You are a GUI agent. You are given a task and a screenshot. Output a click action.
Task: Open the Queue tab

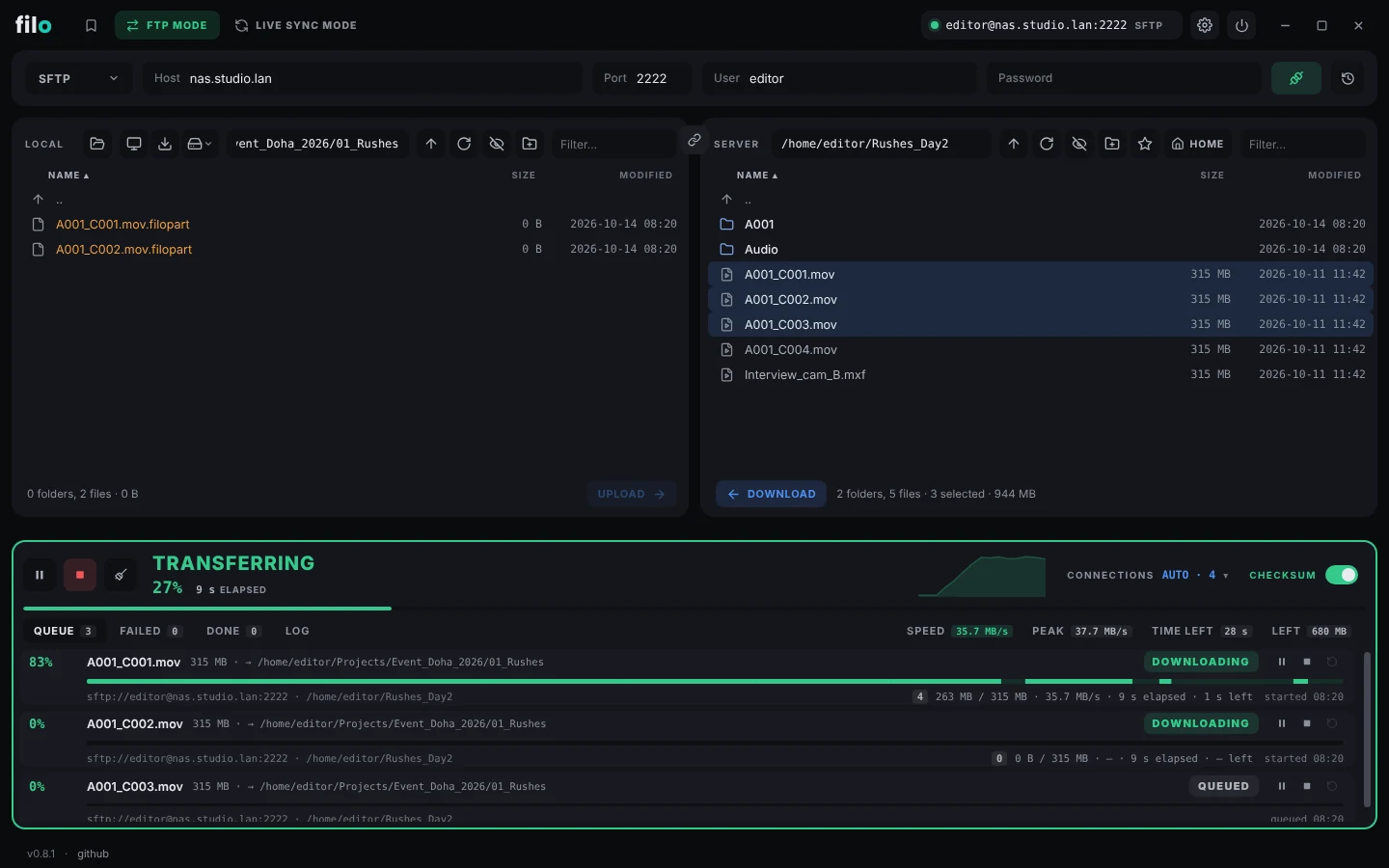(64, 631)
